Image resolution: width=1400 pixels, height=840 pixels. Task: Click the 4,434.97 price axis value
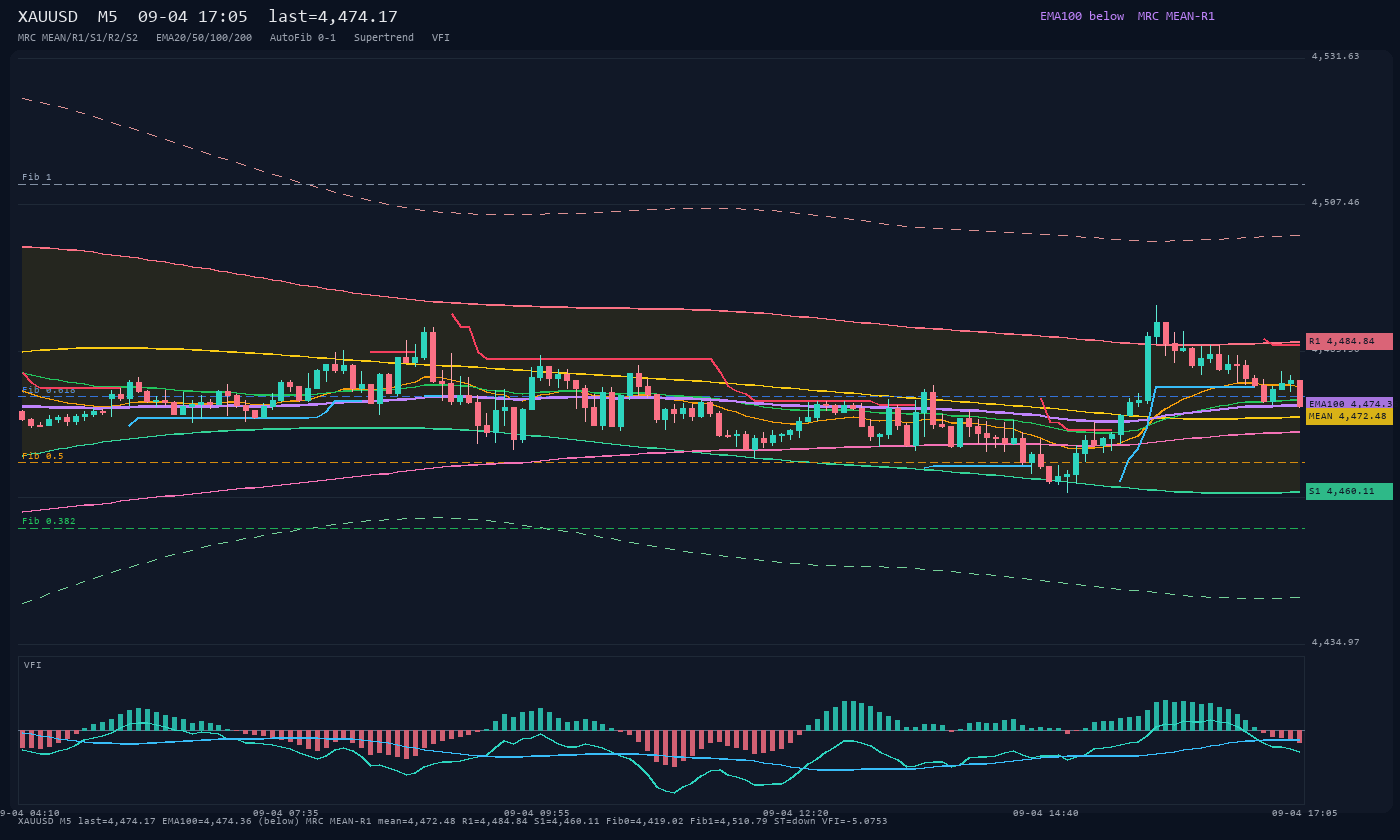(1336, 642)
